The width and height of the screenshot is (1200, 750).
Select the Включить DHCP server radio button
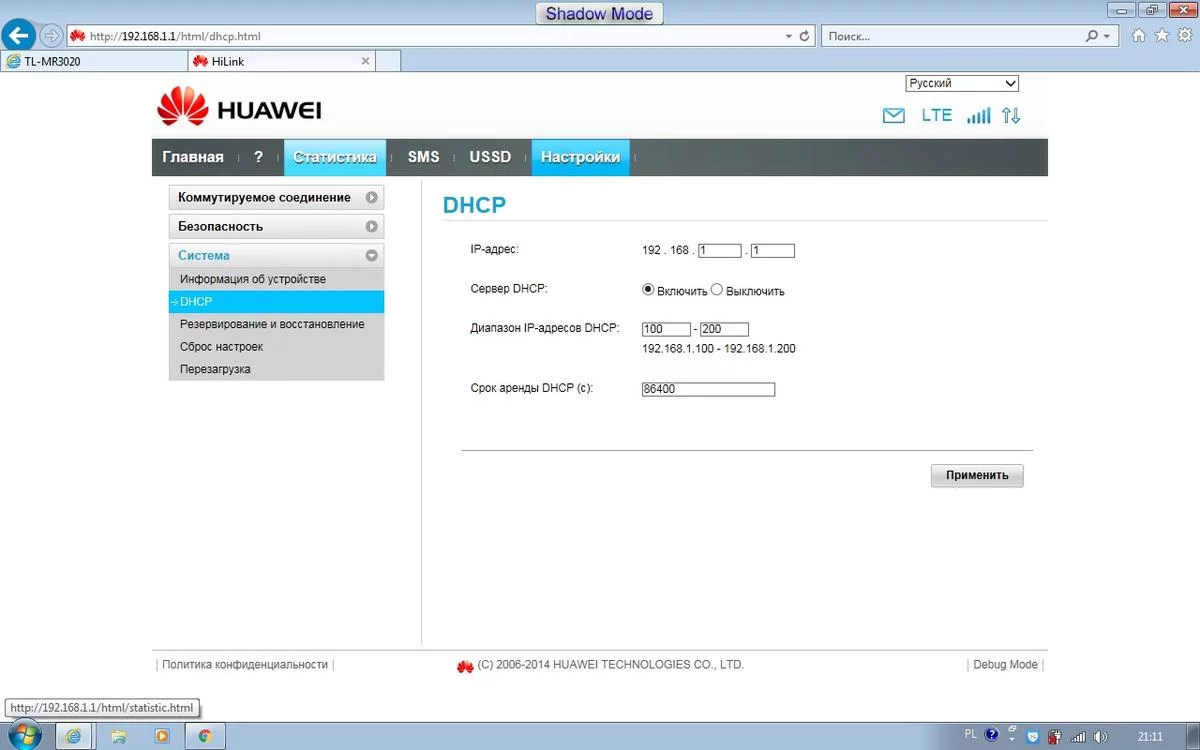point(648,290)
